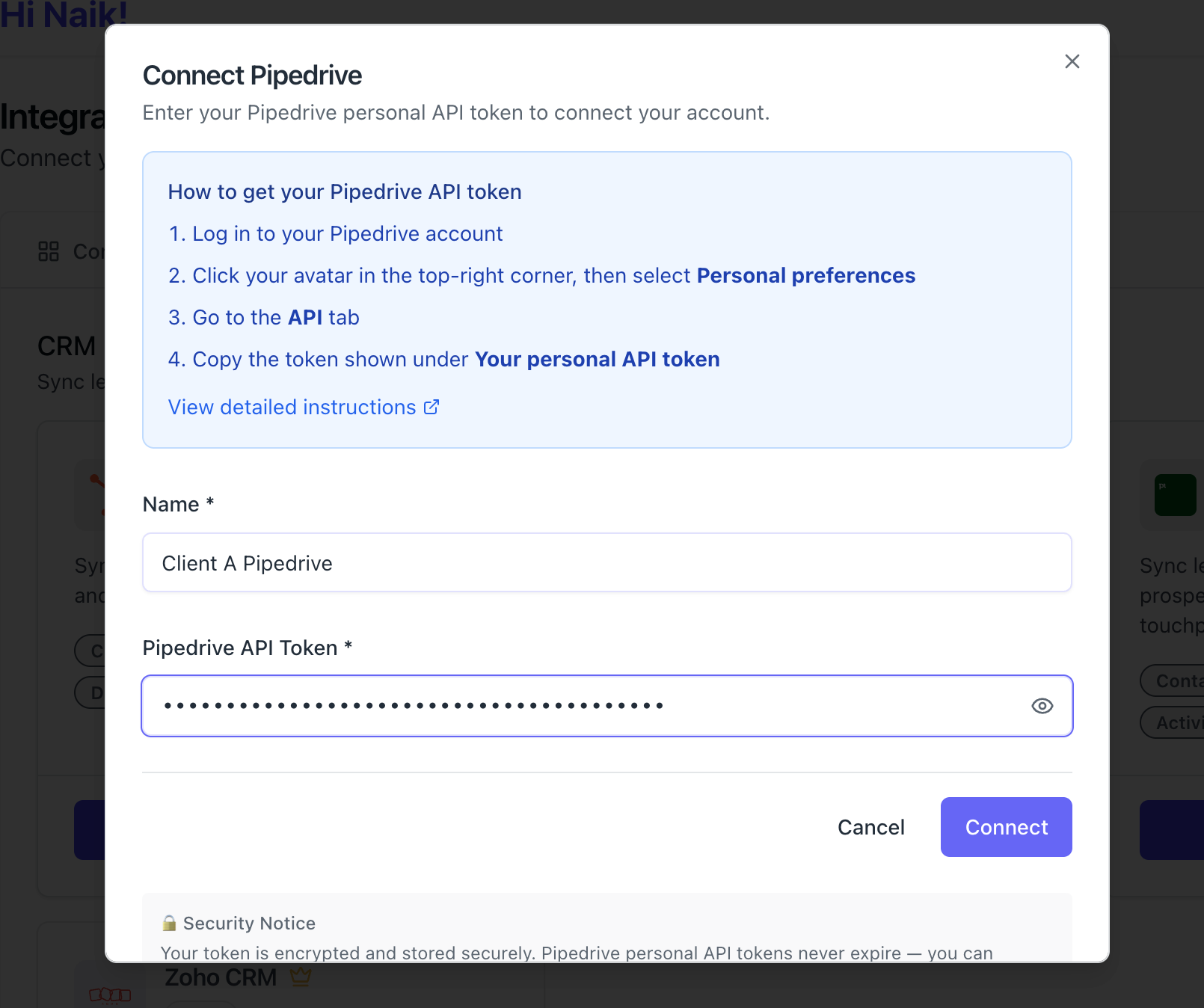The image size is (1204, 1008).
Task: Click the grid icon behind the dialog
Action: click(x=49, y=251)
